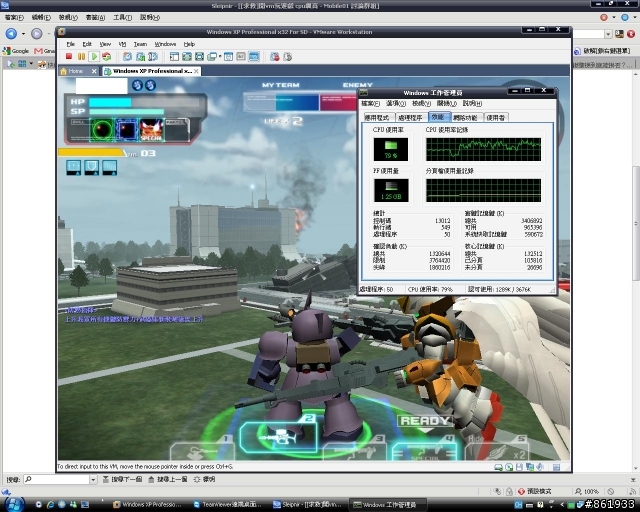Open the 處理程序 tab in Task Manager
640x512 pixels.
pos(411,118)
